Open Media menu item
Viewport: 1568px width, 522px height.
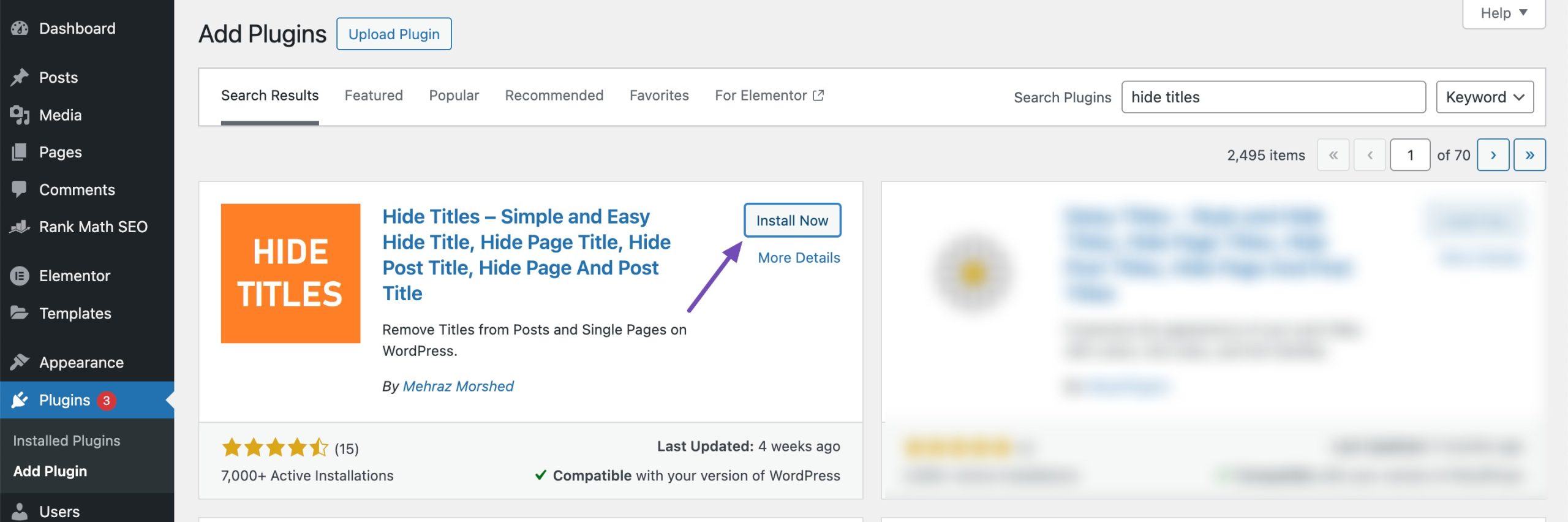click(x=87, y=115)
